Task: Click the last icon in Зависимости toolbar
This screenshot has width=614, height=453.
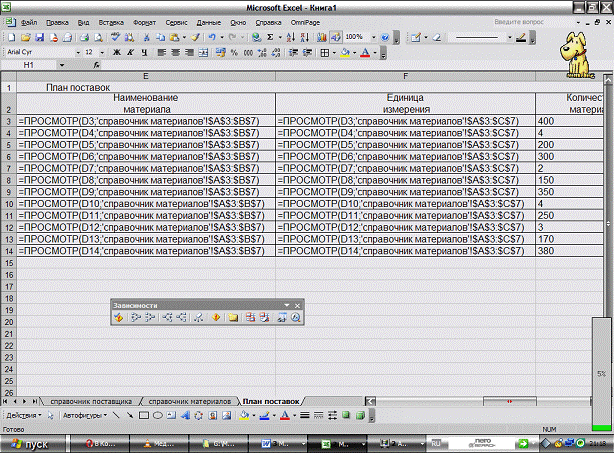Action: (x=296, y=318)
